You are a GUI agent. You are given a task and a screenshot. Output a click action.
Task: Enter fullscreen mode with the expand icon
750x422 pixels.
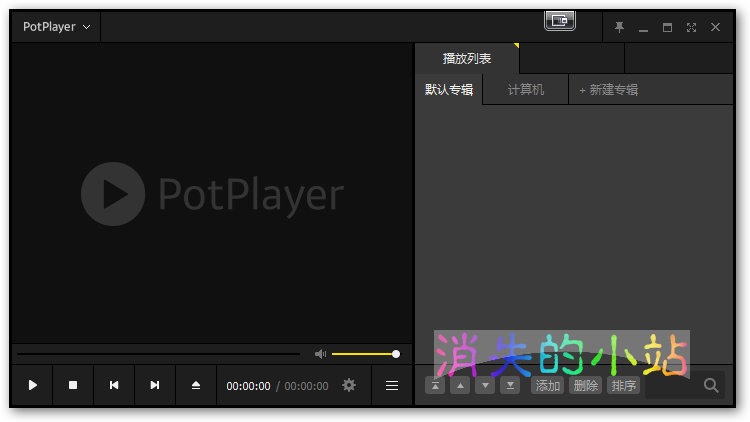[x=691, y=27]
